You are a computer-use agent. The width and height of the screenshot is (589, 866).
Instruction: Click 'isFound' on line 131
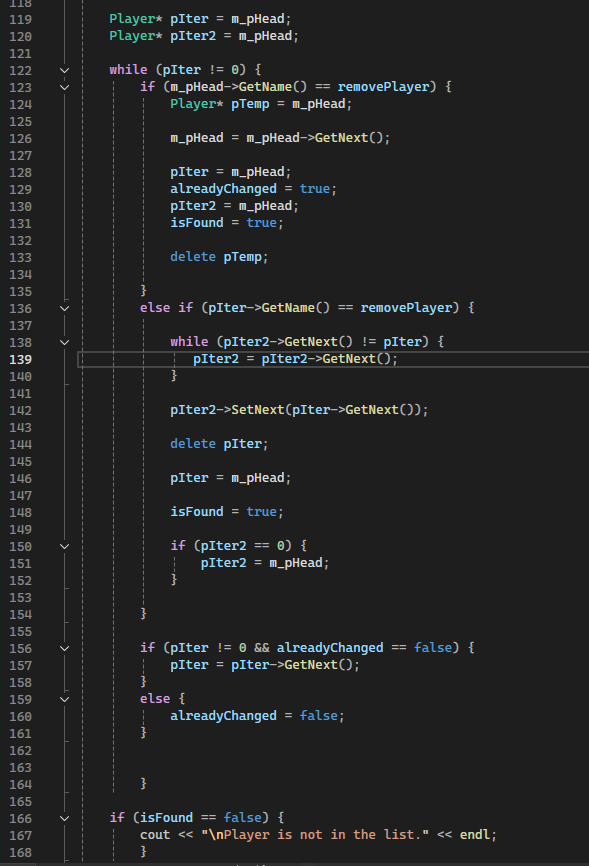(197, 223)
